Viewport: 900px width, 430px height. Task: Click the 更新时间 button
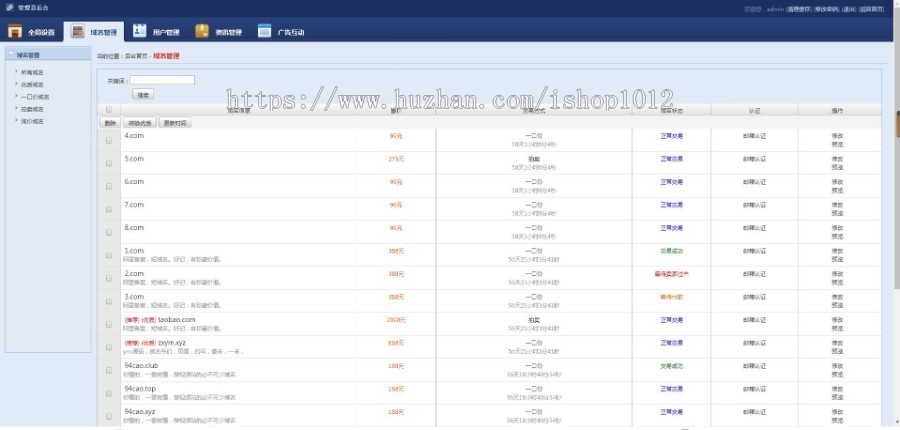[x=174, y=123]
